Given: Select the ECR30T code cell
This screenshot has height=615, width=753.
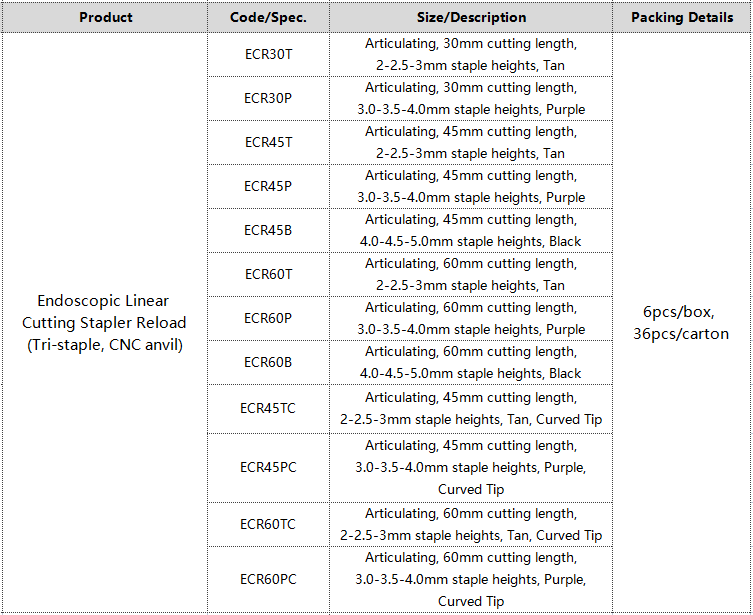Looking at the screenshot, I should tap(268, 54).
